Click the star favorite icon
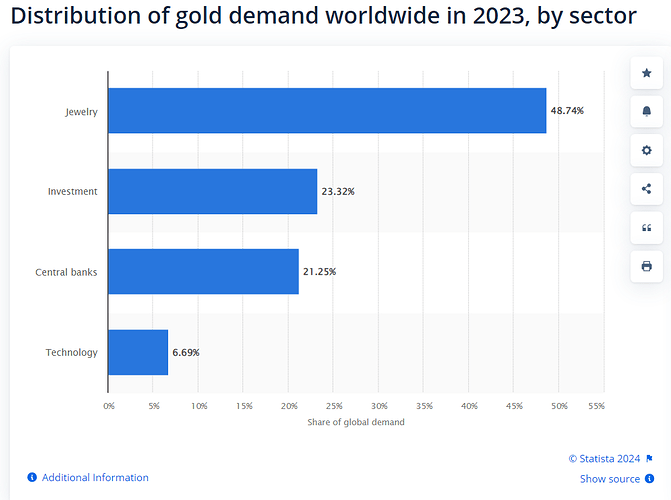The height and width of the screenshot is (500, 671). [646, 73]
